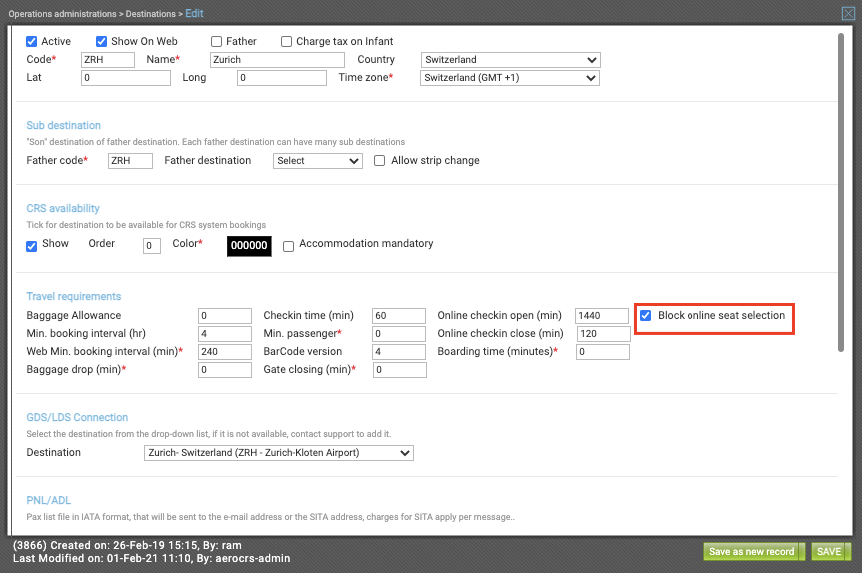Toggle CRS availability Show checkbox
The width and height of the screenshot is (862, 573).
point(32,246)
